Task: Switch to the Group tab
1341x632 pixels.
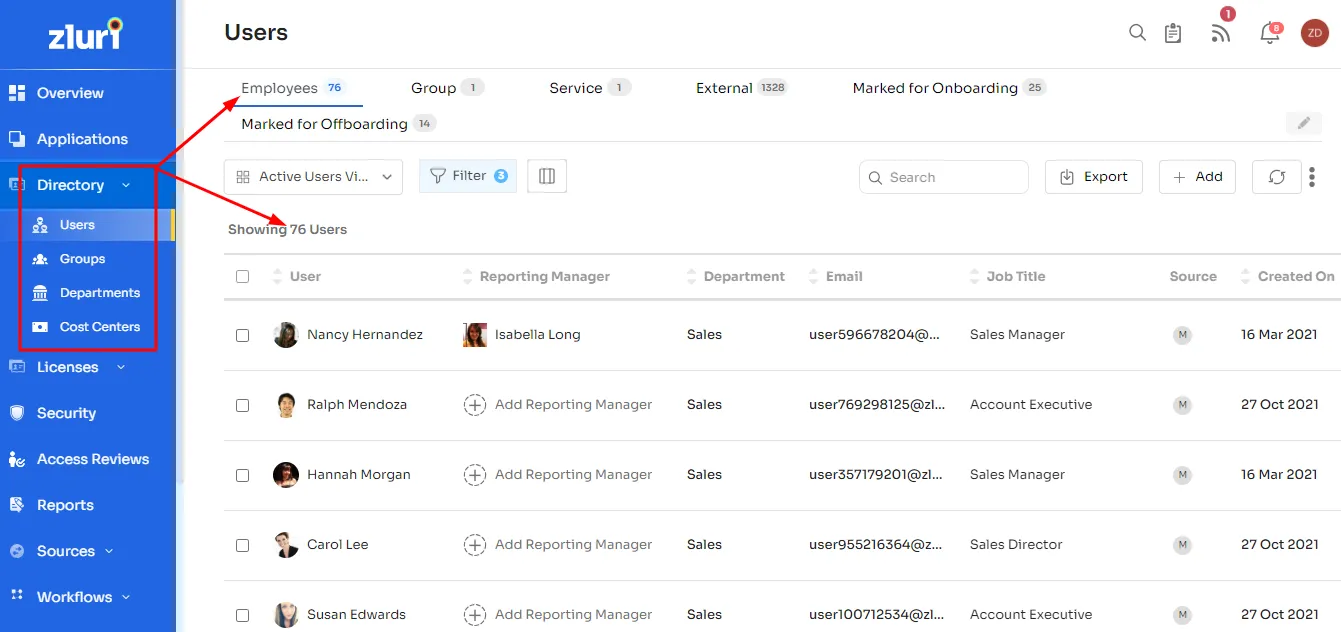Action: pos(447,88)
